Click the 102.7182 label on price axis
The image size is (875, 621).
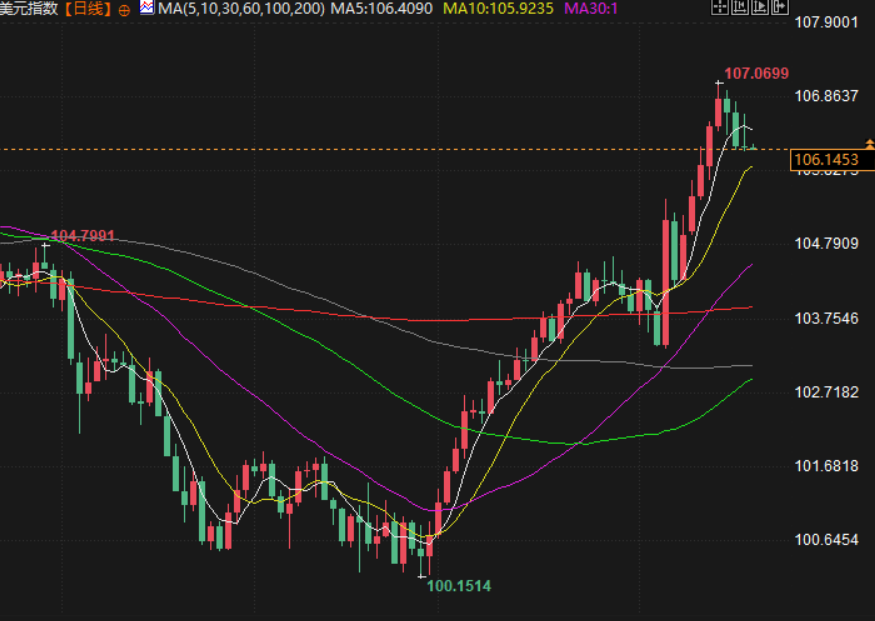[826, 392]
